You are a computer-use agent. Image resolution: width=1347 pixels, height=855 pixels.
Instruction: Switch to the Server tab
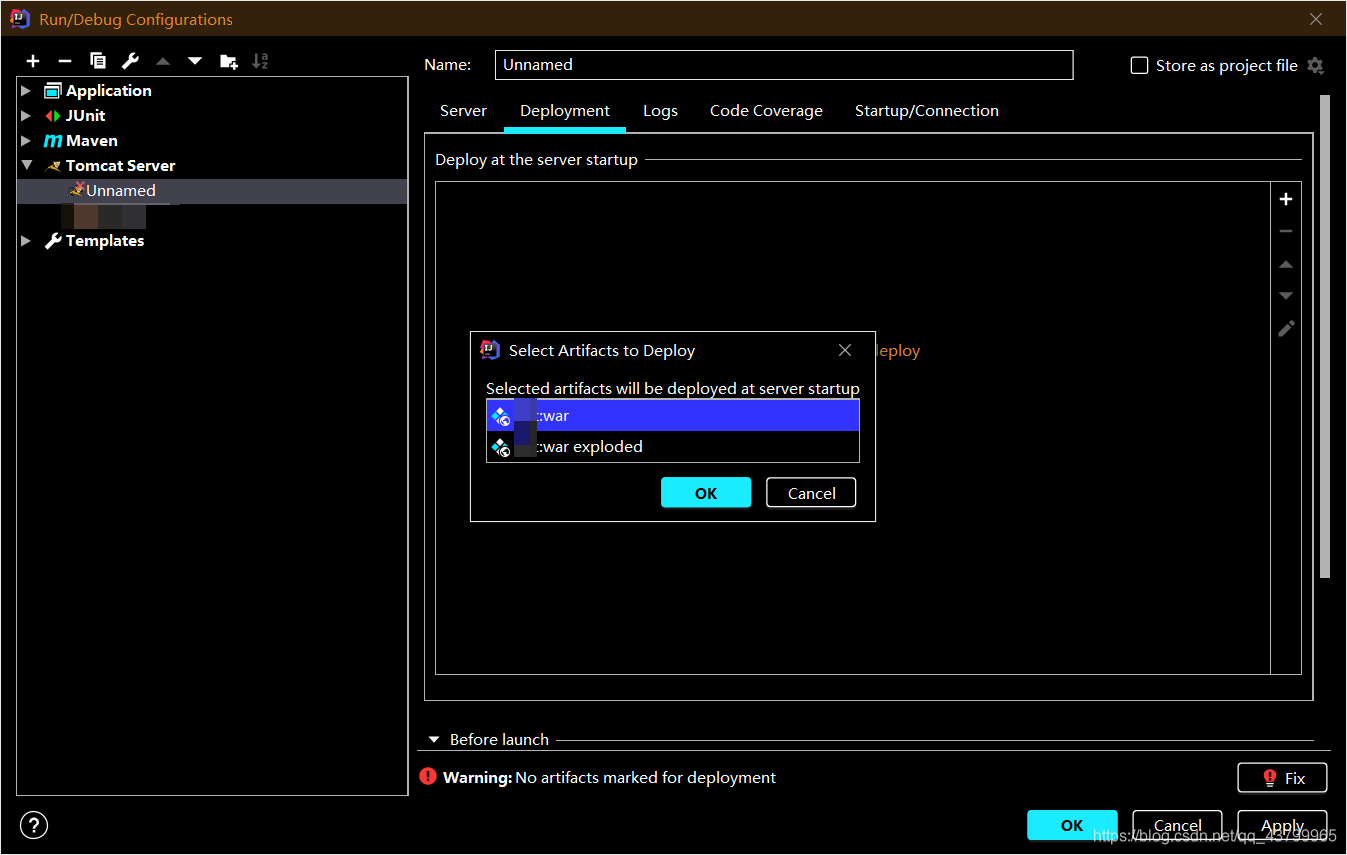coord(463,111)
